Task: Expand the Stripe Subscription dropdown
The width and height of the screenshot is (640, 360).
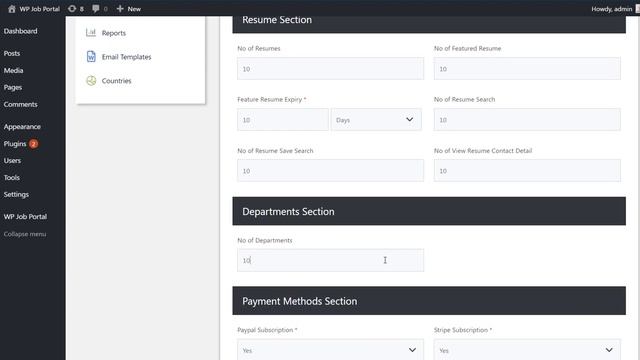Action: [x=527, y=350]
